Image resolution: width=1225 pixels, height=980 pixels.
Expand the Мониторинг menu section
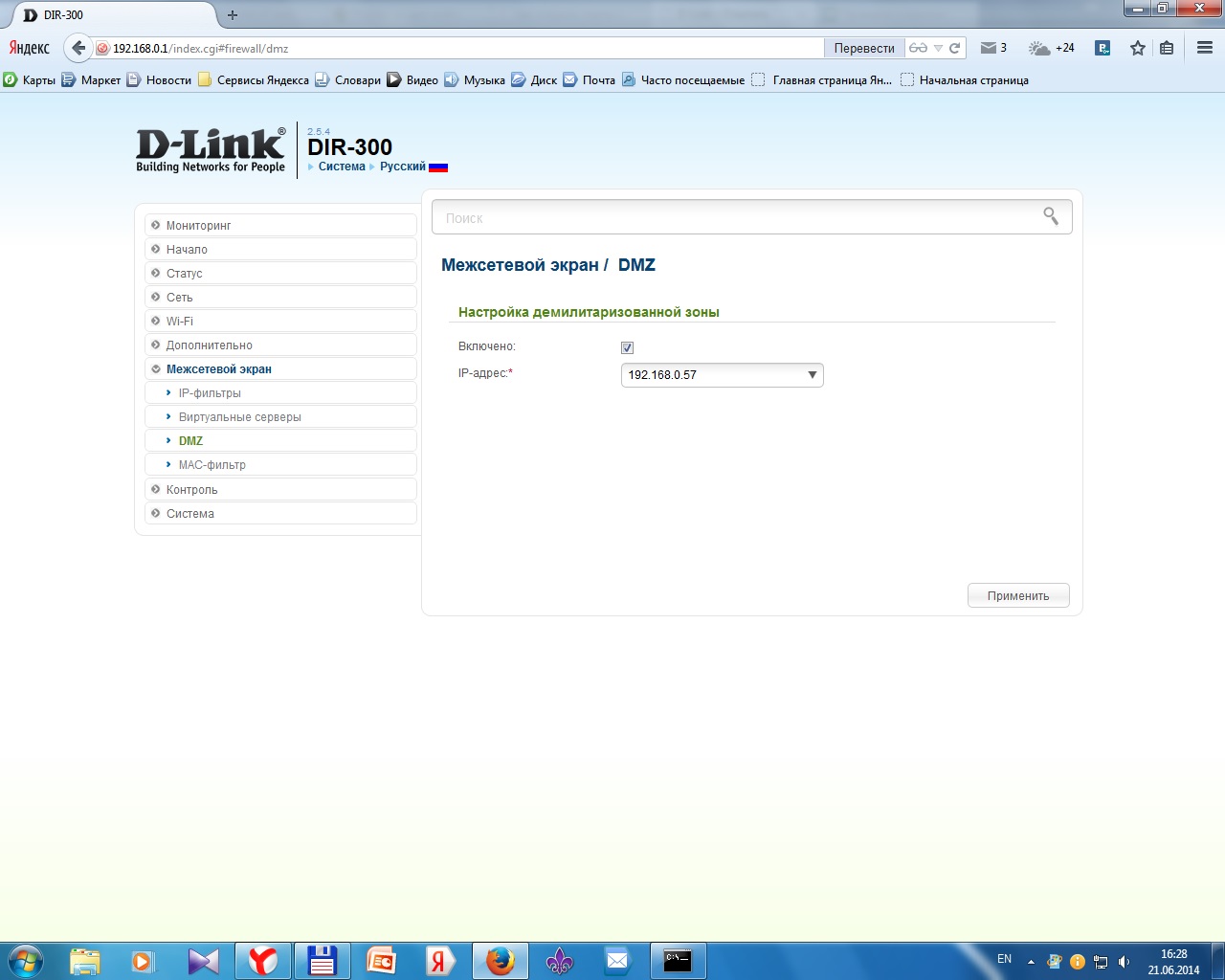280,225
